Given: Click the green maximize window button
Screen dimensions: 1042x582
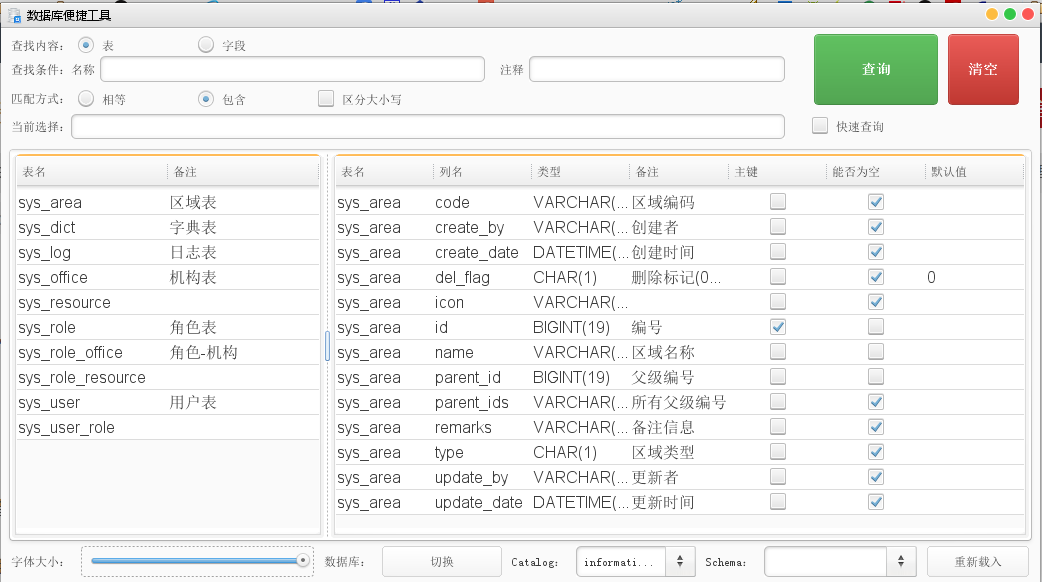Looking at the screenshot, I should 1009,14.
